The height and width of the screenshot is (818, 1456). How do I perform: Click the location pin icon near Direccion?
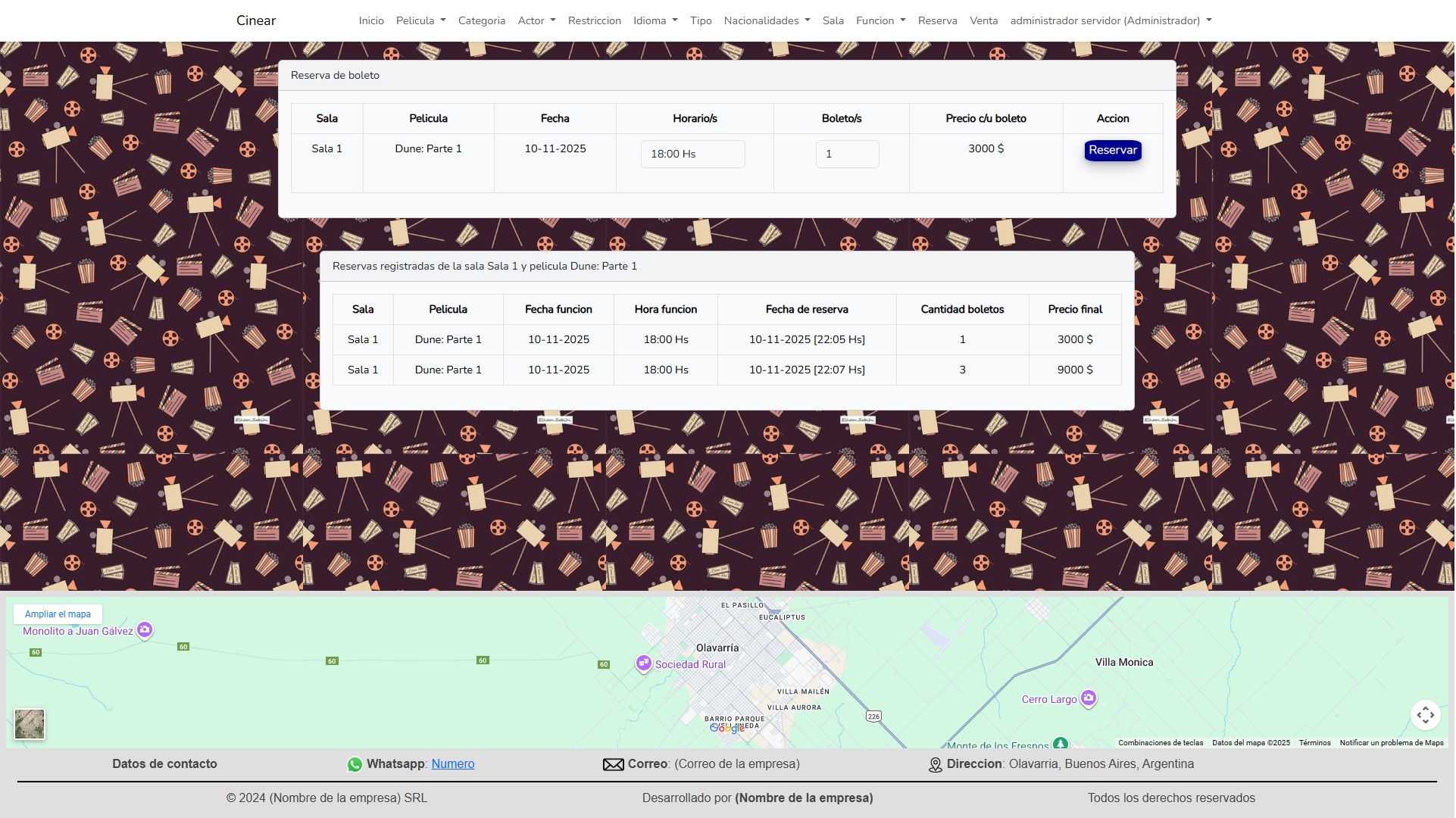click(x=936, y=765)
